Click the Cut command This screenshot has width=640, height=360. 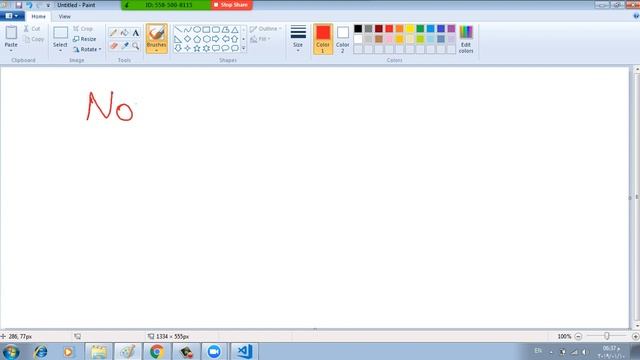[32, 29]
